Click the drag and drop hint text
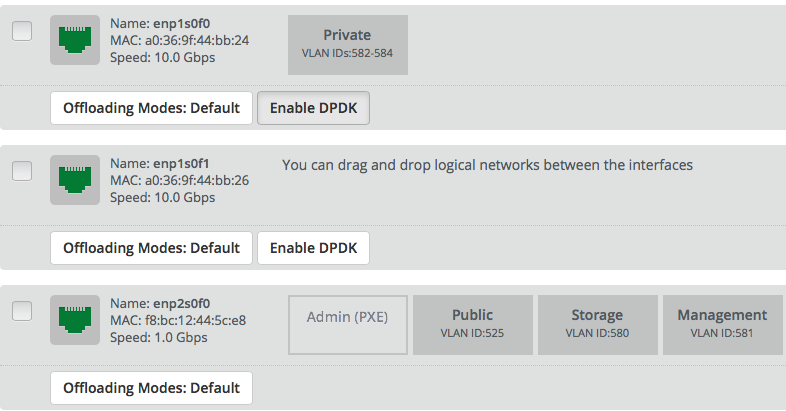Viewport: 786px width, 411px height. tap(487, 164)
